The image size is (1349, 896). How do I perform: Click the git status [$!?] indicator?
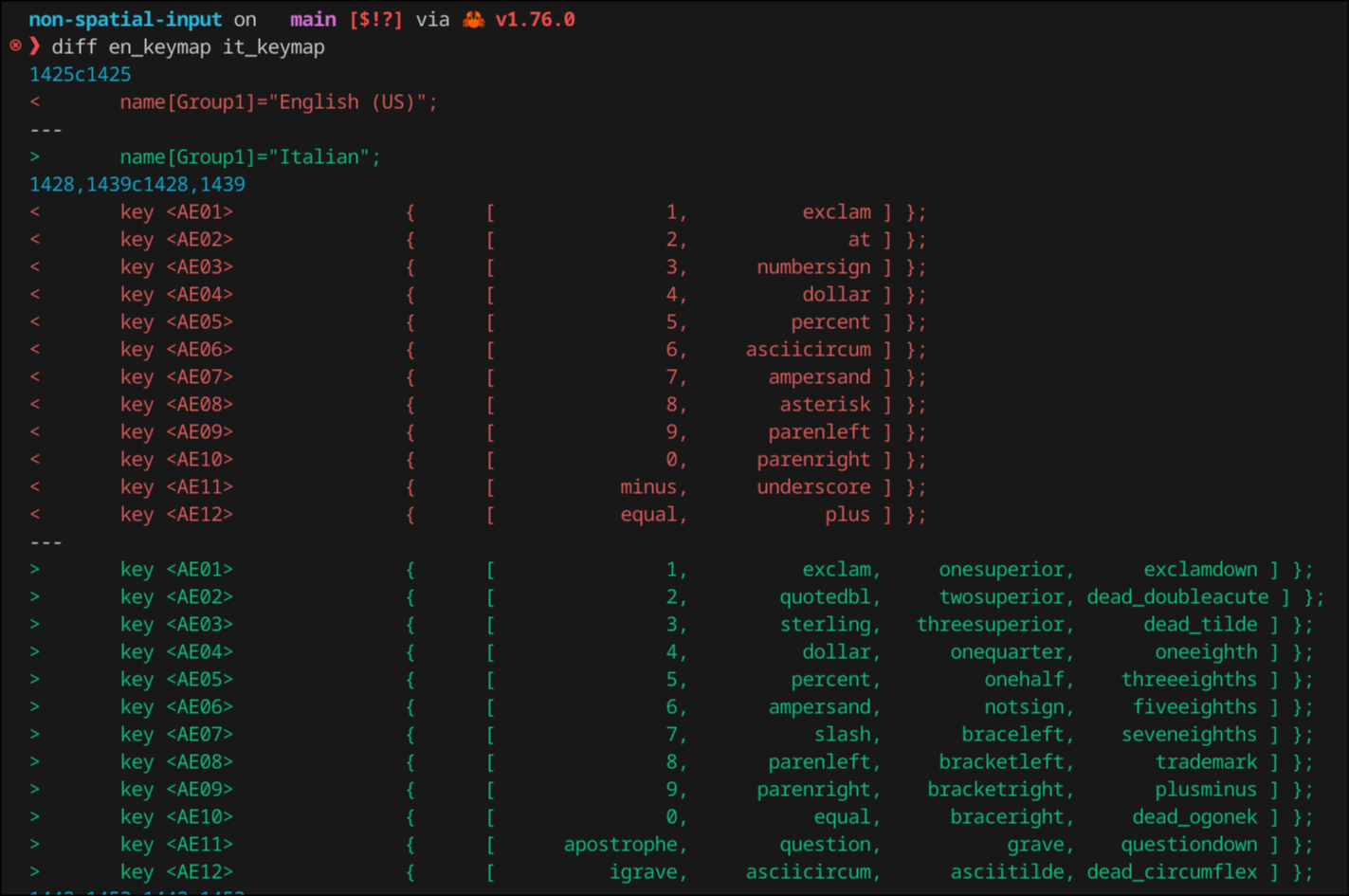tap(375, 19)
